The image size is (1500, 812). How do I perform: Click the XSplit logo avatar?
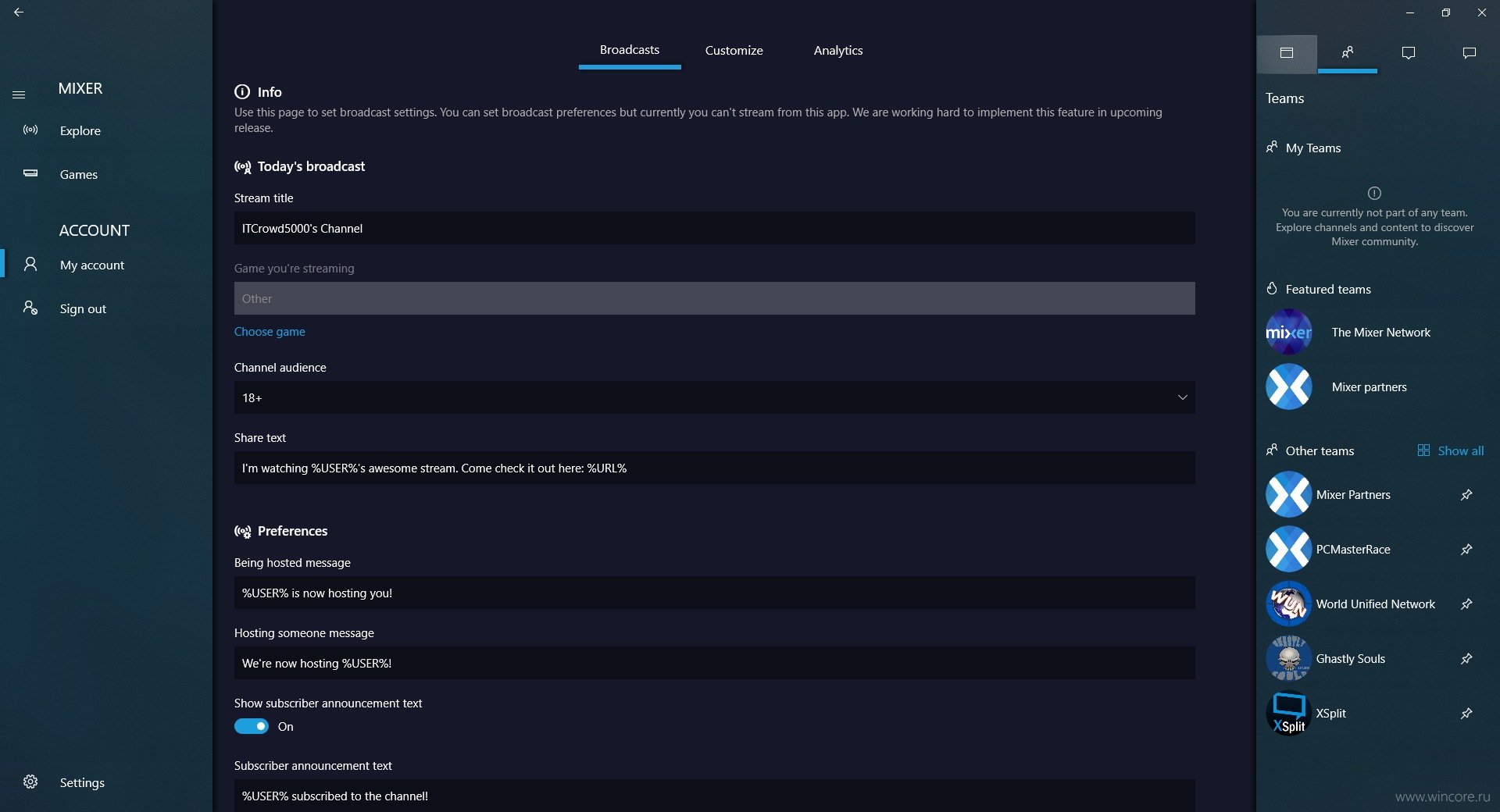pos(1288,713)
